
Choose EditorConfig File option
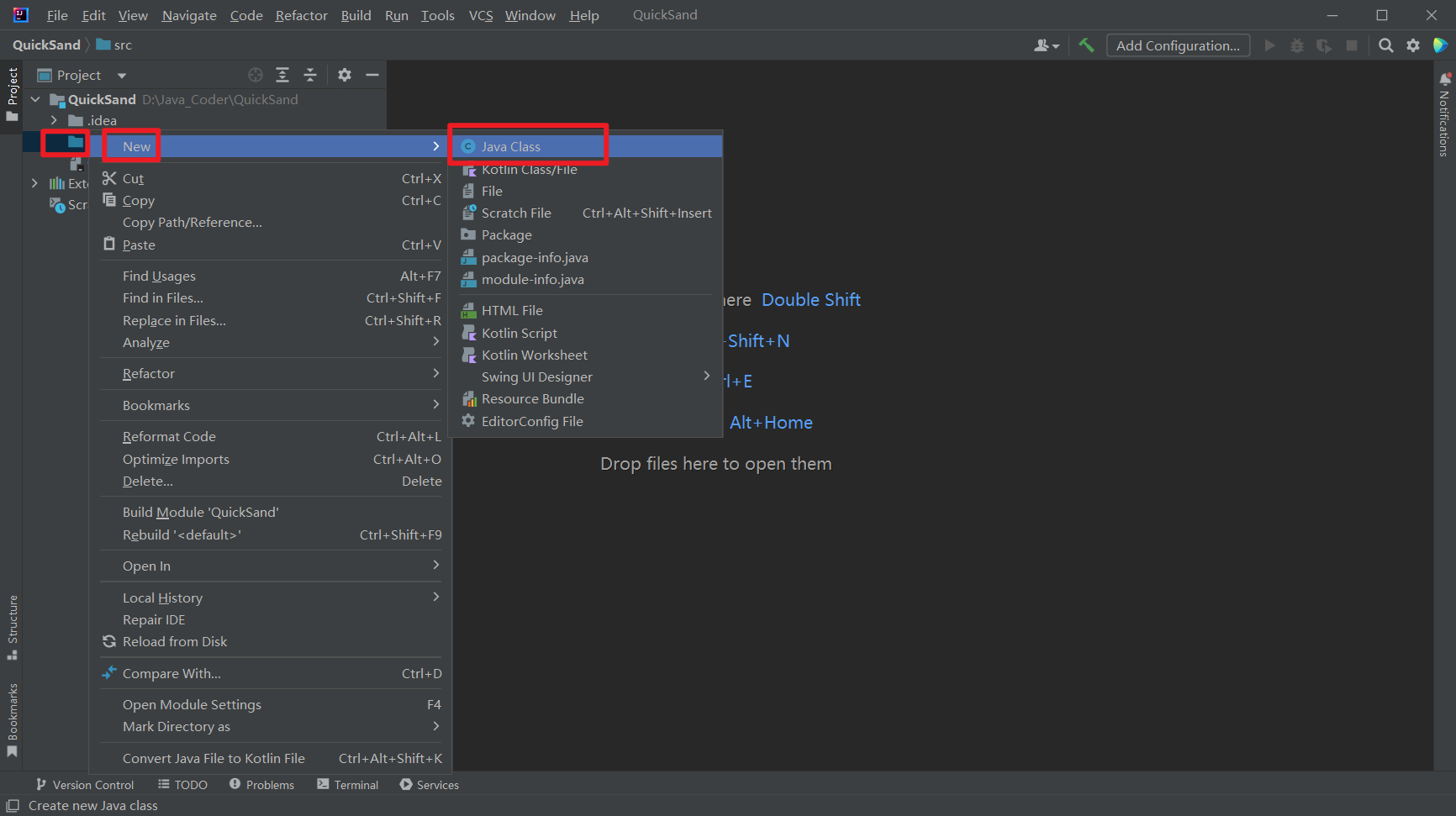point(586,421)
